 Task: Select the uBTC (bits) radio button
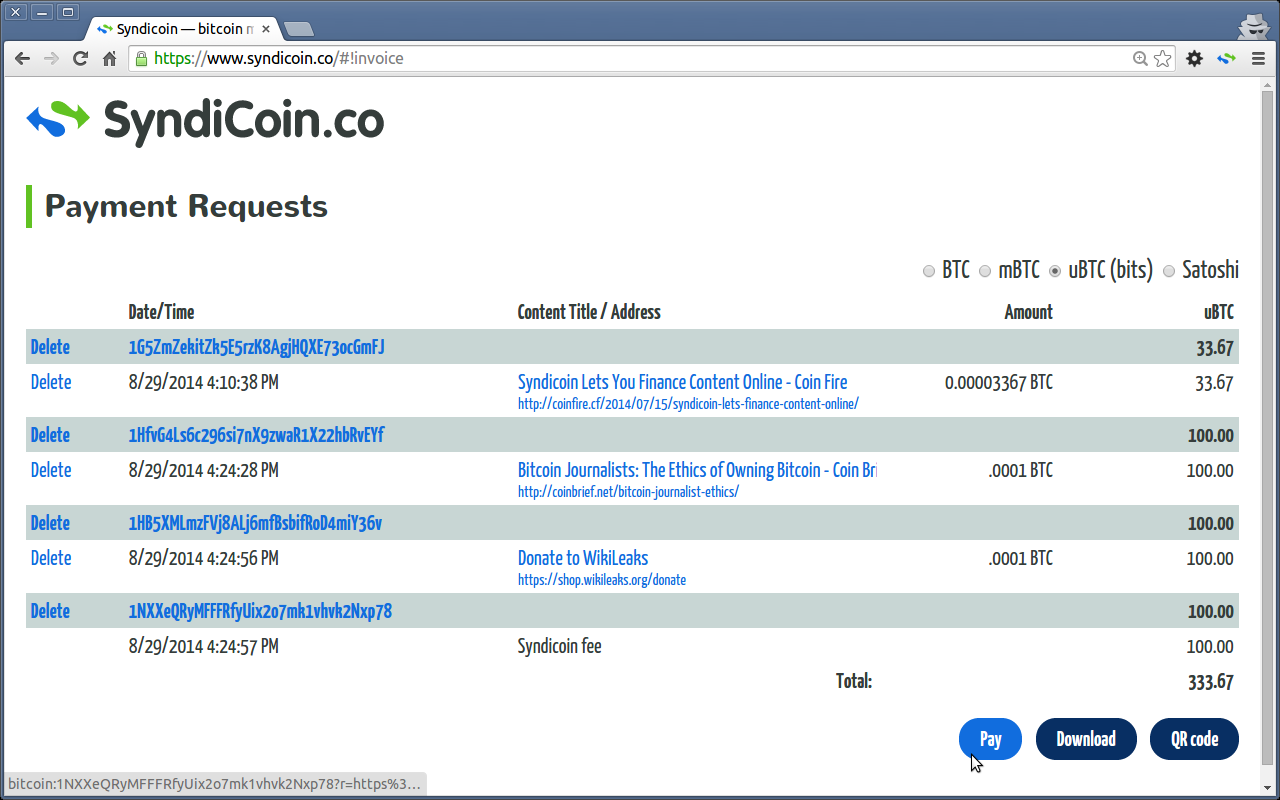click(x=1055, y=271)
